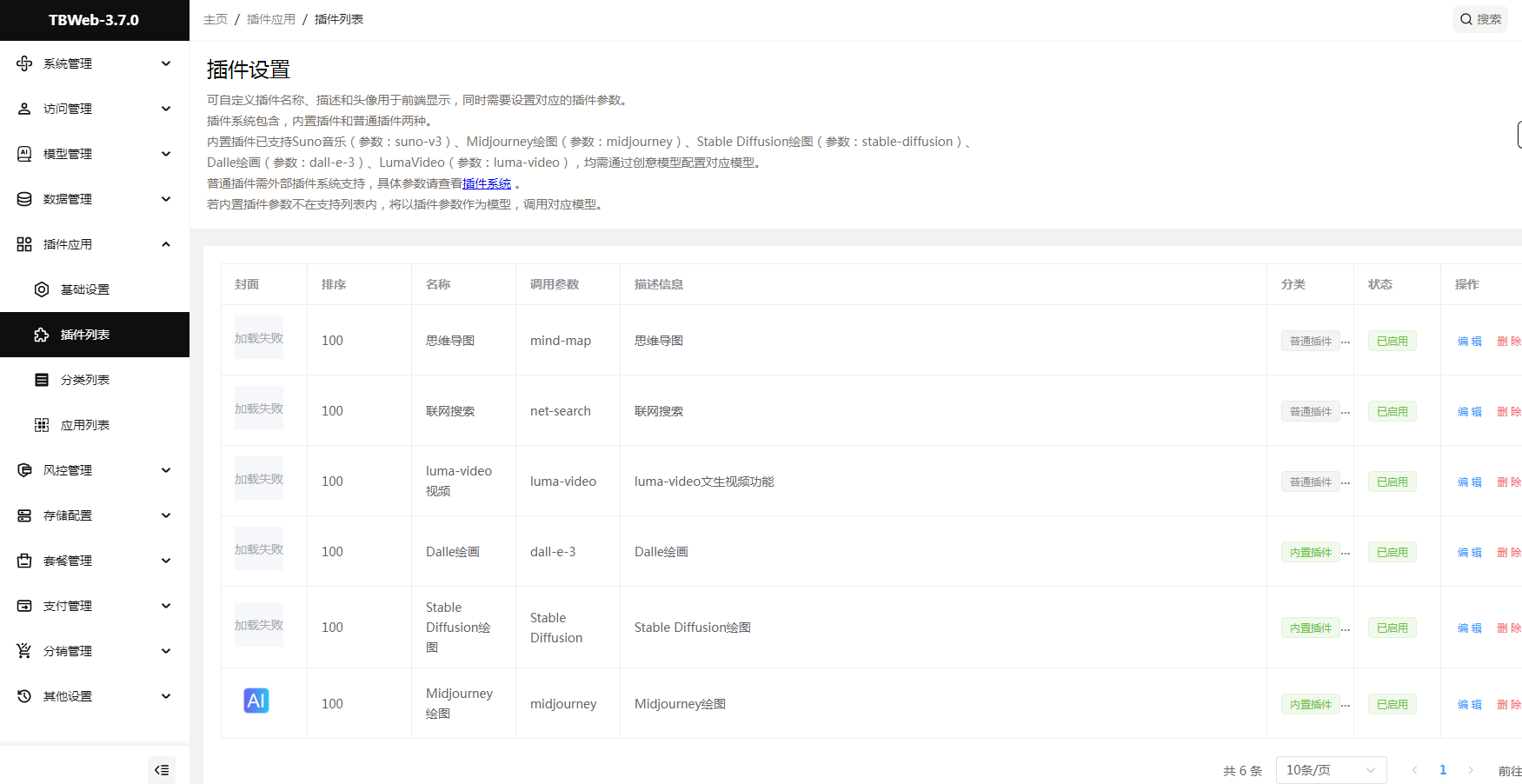Click the 支付管理 card icon
Screen dimensions: 1522x784
pos(24,606)
